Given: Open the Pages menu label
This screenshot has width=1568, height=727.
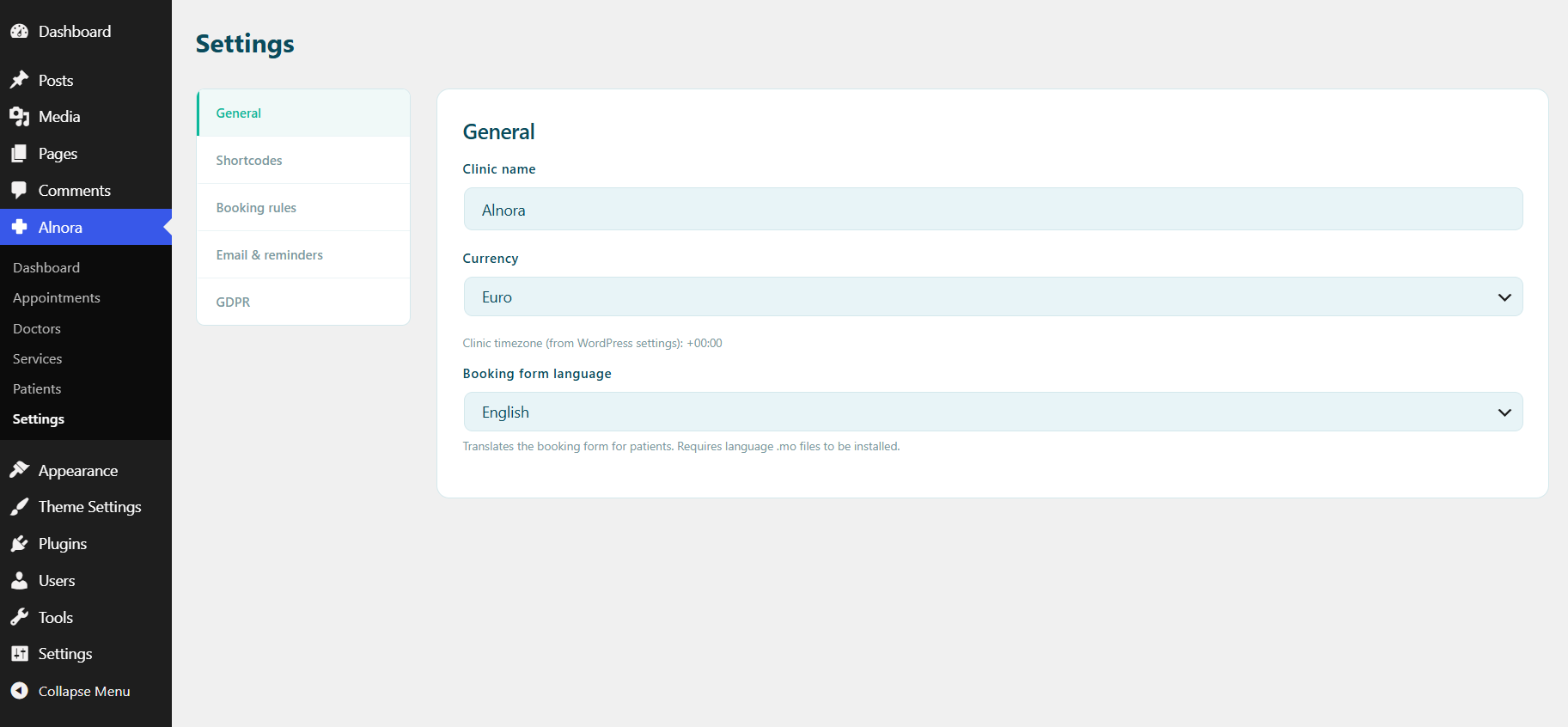Looking at the screenshot, I should click(58, 154).
